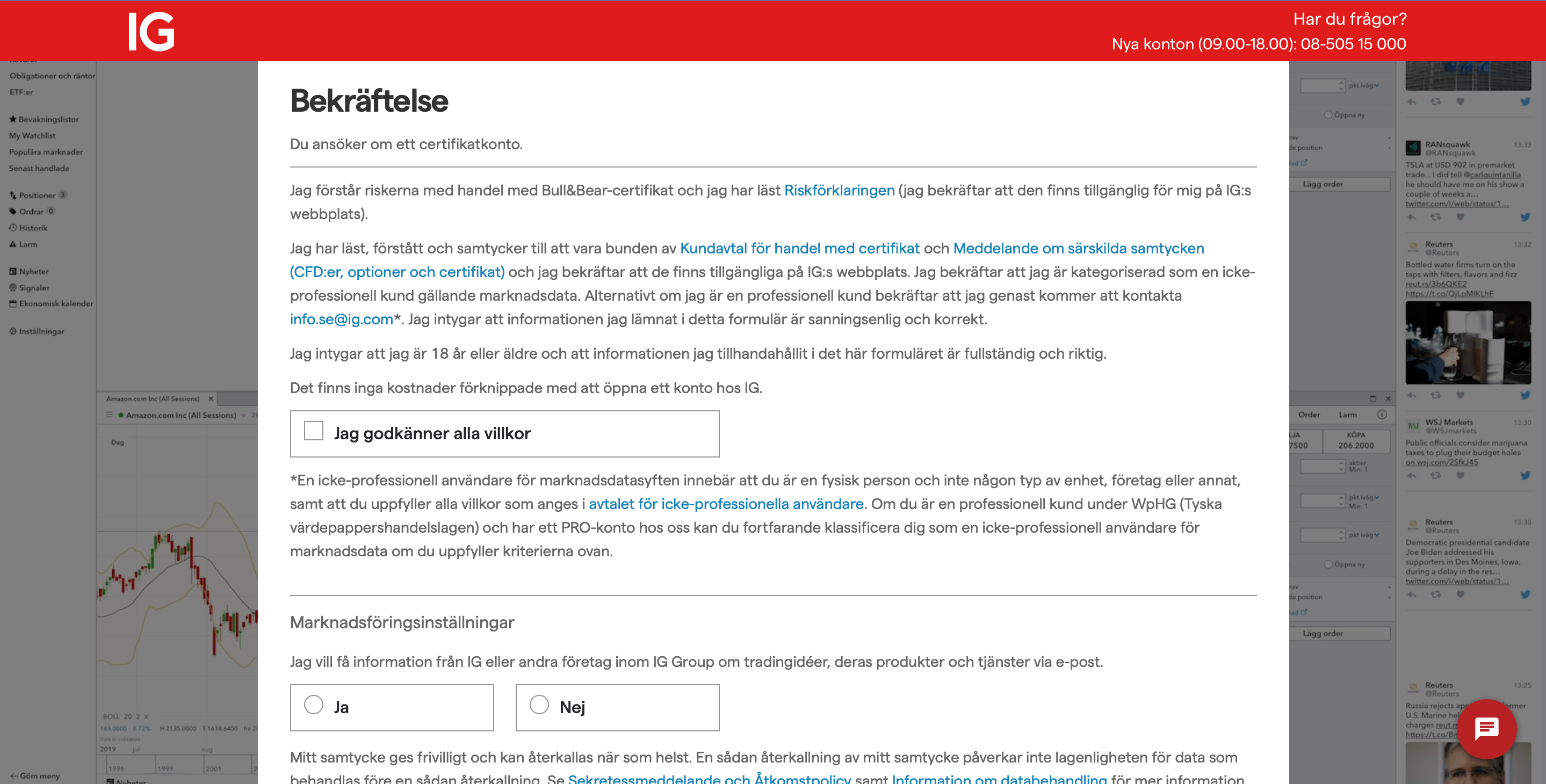Click the info icon beside Larm tab
Screen dimensions: 1546x784
1382,415
